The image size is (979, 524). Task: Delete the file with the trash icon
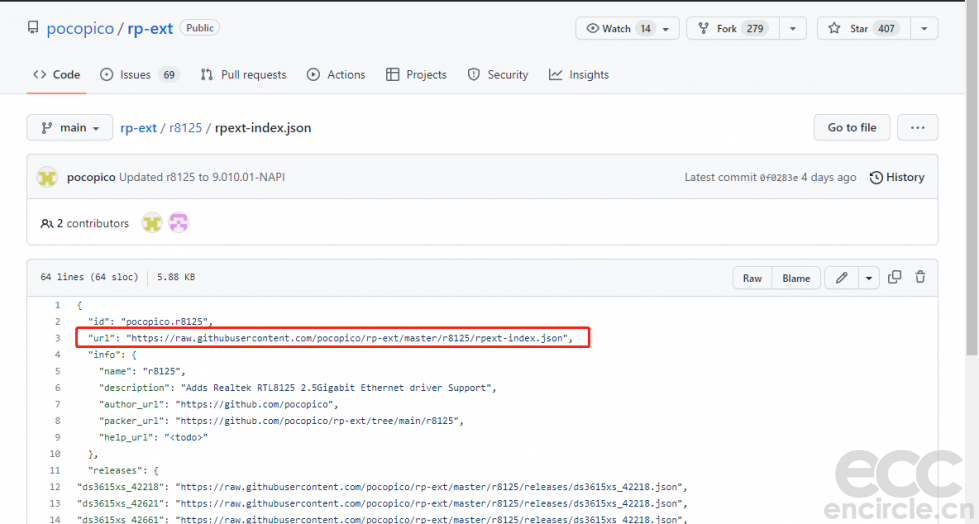pyautogui.click(x=920, y=278)
